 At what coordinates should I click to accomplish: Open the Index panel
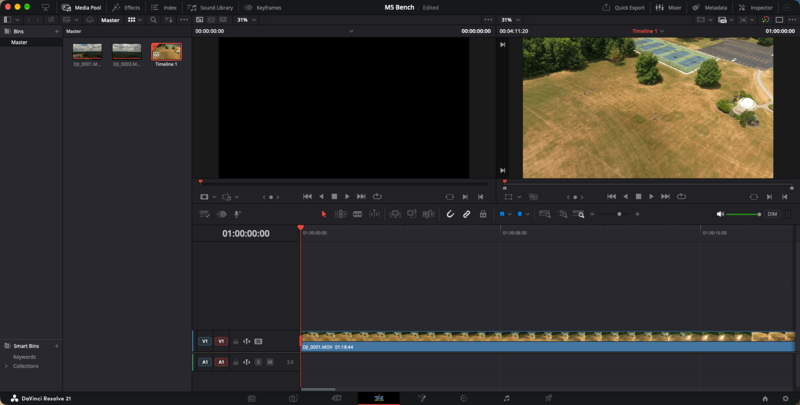[164, 8]
